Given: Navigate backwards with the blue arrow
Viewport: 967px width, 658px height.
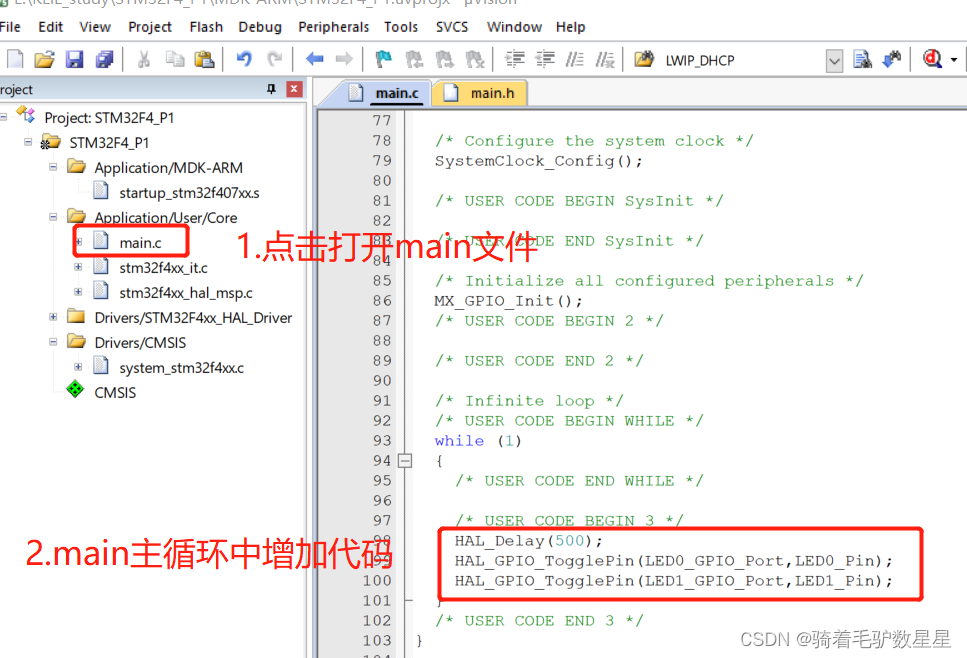Looking at the screenshot, I should point(315,59).
